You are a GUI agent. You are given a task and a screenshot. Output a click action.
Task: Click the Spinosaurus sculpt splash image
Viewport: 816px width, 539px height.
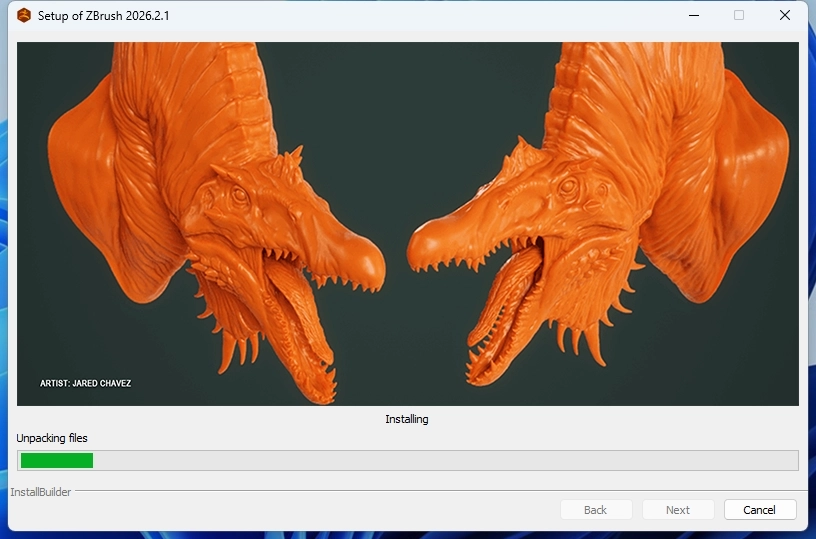click(407, 224)
